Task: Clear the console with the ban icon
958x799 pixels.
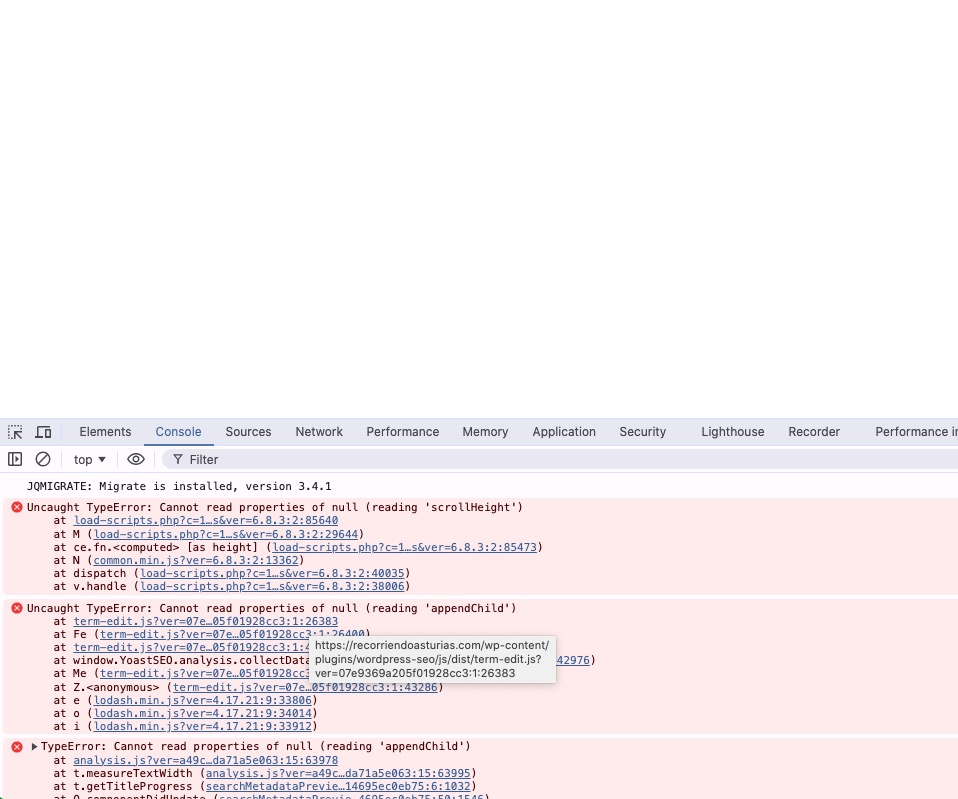Action: [43, 459]
